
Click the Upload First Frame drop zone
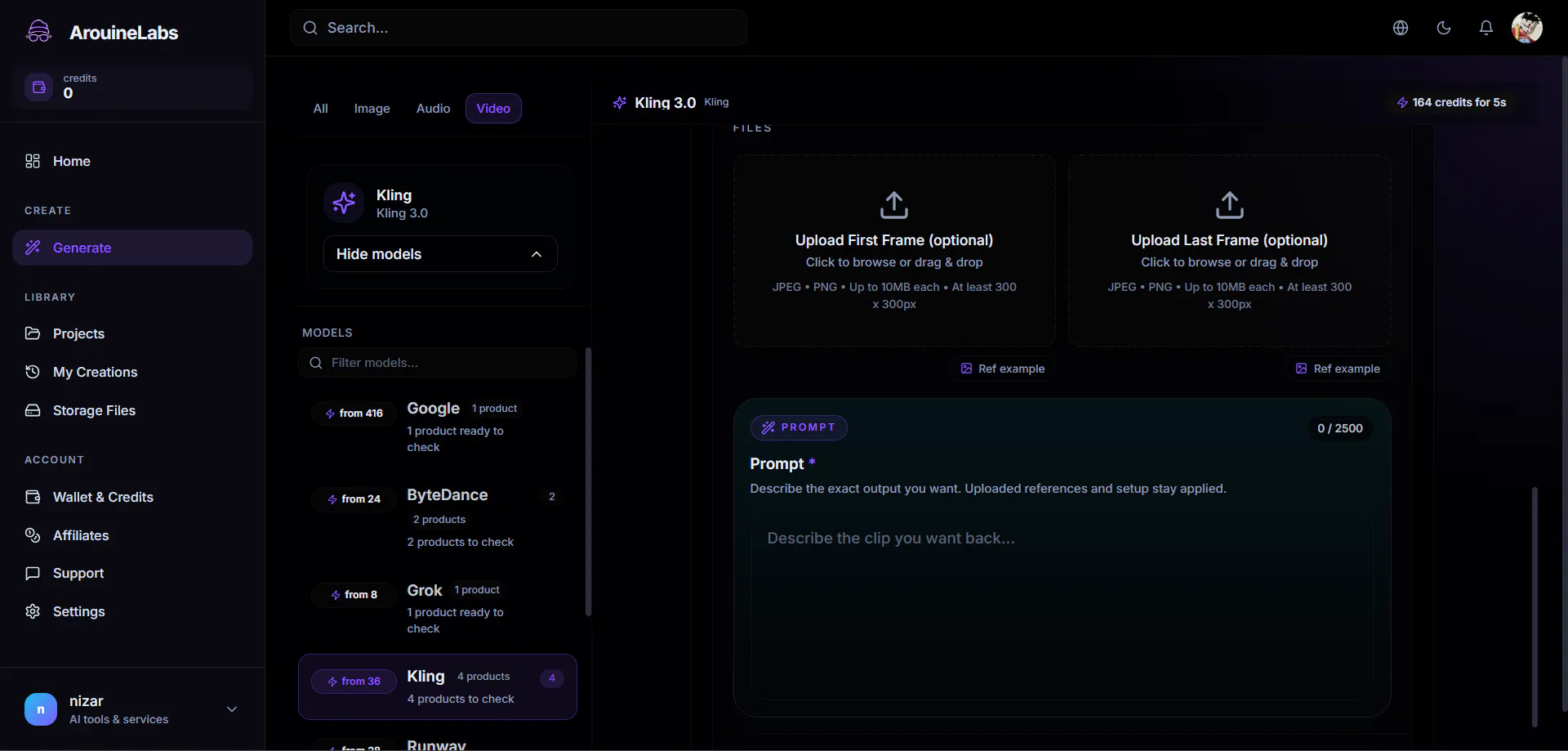pos(894,251)
